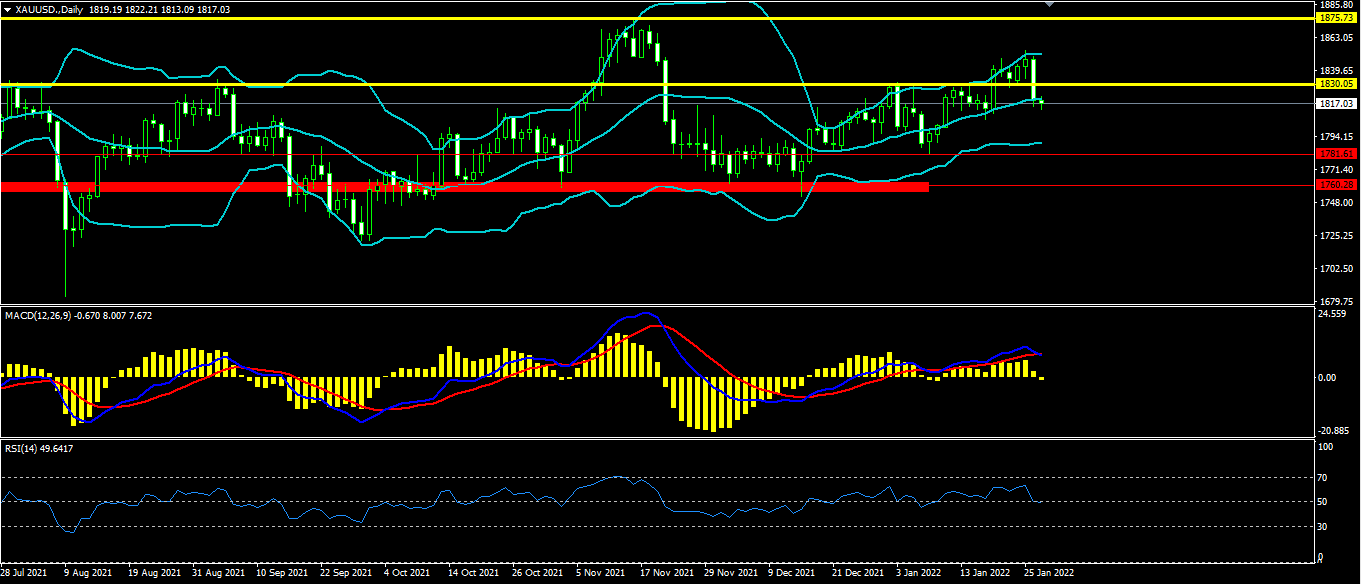The image size is (1361, 584).
Task: Click the RSI 70 level scale value
Action: (1321, 477)
